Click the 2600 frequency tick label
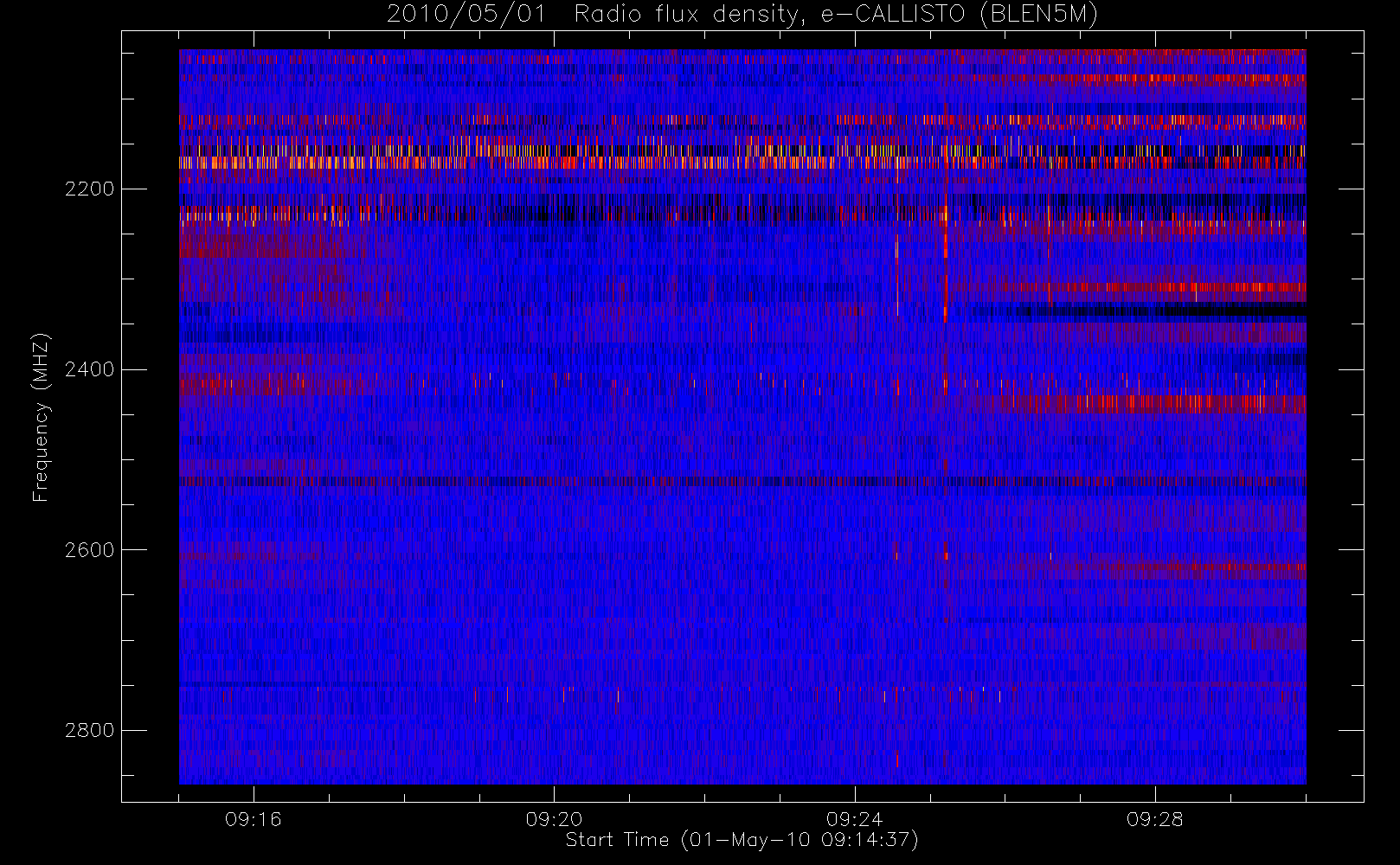 (x=89, y=550)
